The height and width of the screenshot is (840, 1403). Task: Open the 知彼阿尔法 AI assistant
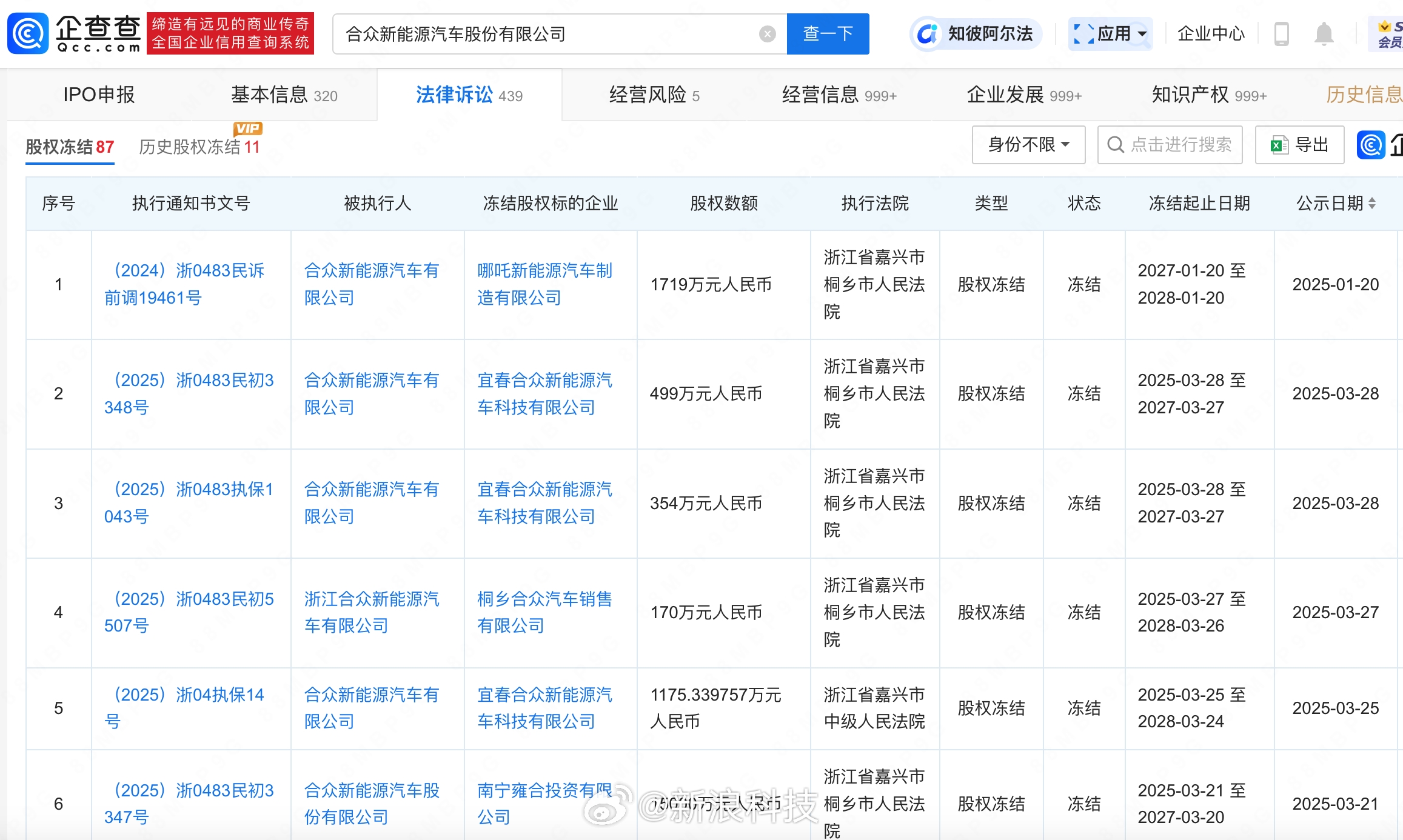[x=976, y=33]
